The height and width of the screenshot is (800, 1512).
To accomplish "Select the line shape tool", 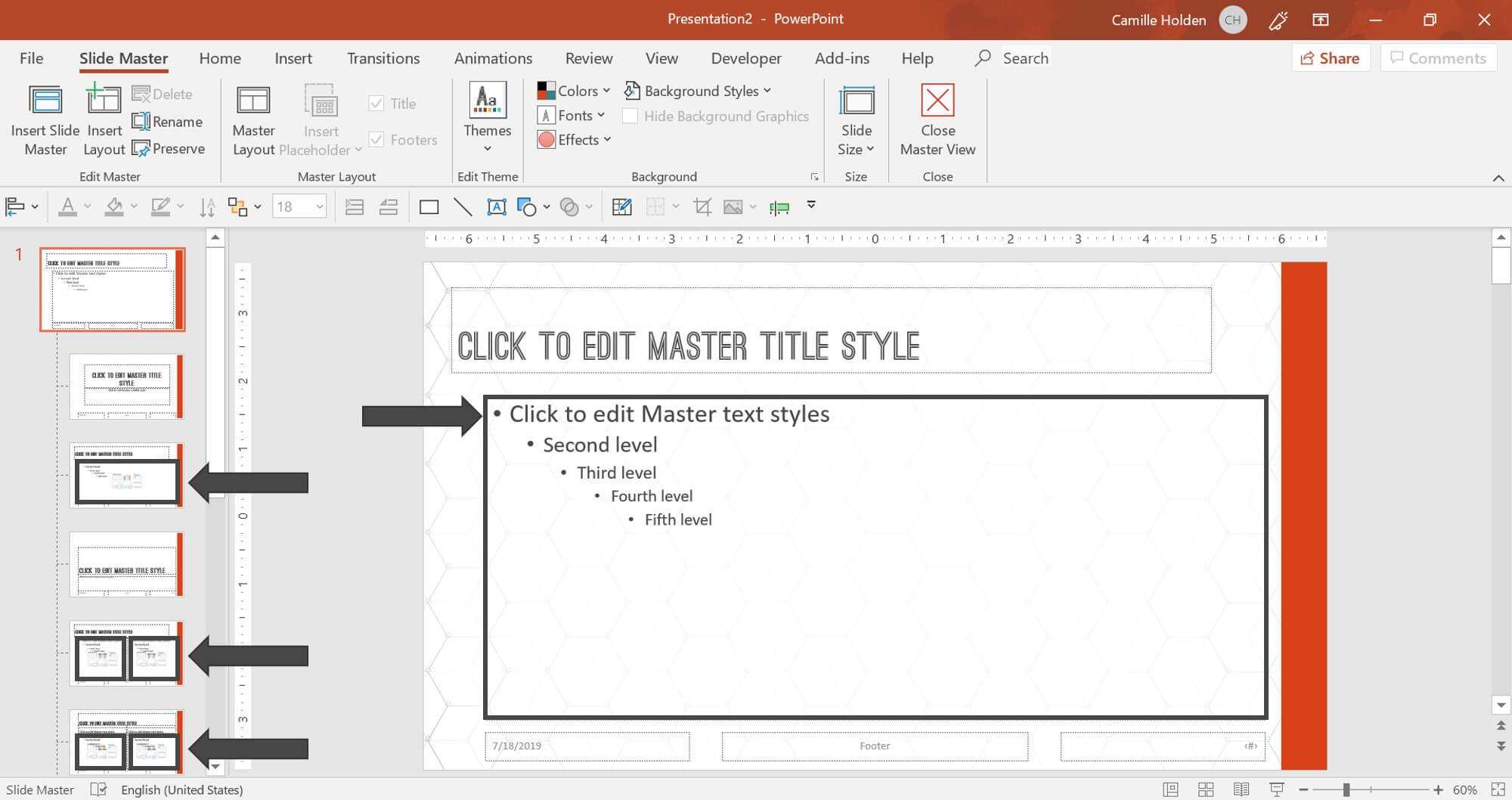I will point(463,206).
